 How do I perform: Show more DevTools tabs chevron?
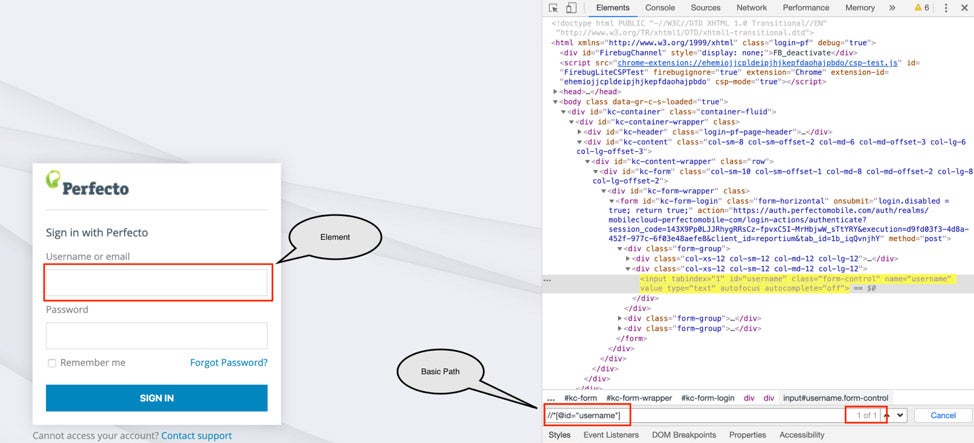pyautogui.click(x=892, y=8)
